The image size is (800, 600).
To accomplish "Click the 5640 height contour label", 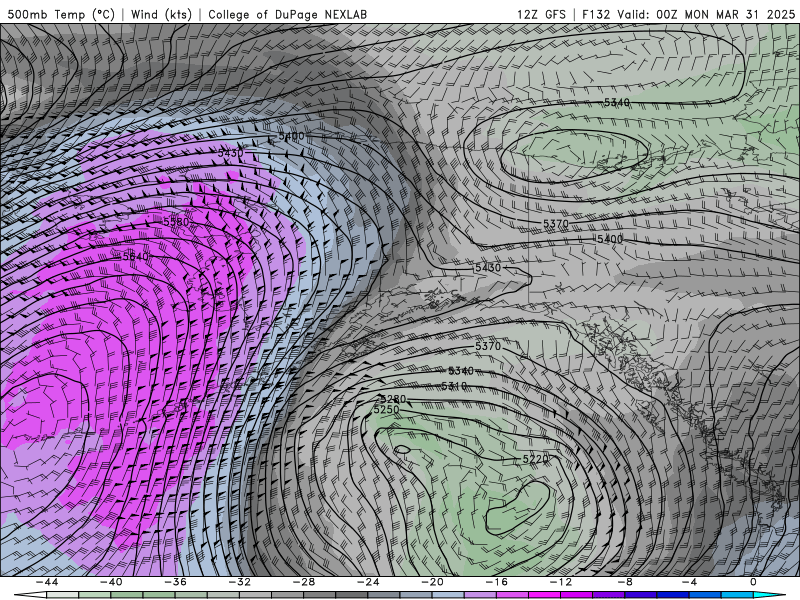I will 136,256.
